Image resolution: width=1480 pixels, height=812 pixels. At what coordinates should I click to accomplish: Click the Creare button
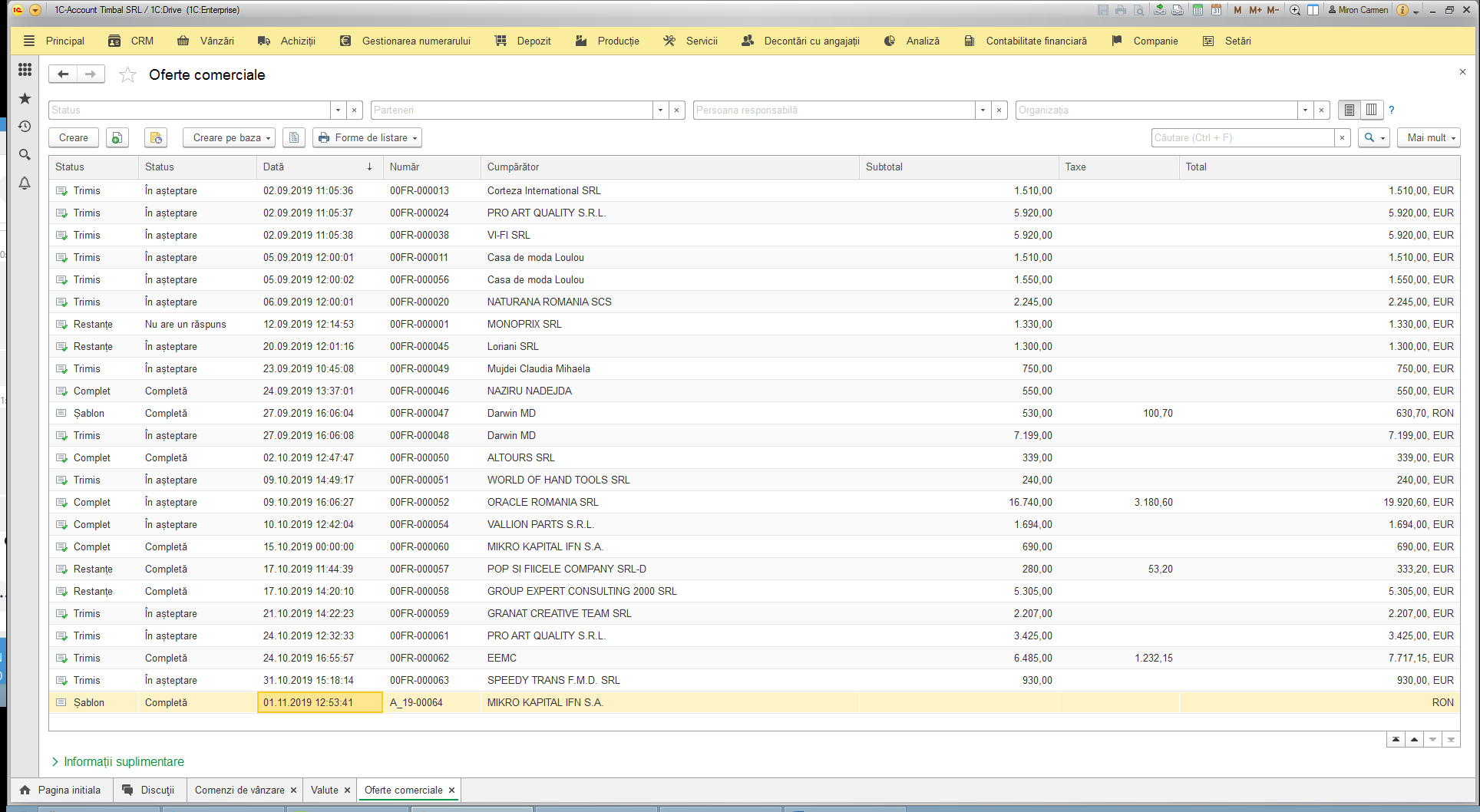[74, 138]
